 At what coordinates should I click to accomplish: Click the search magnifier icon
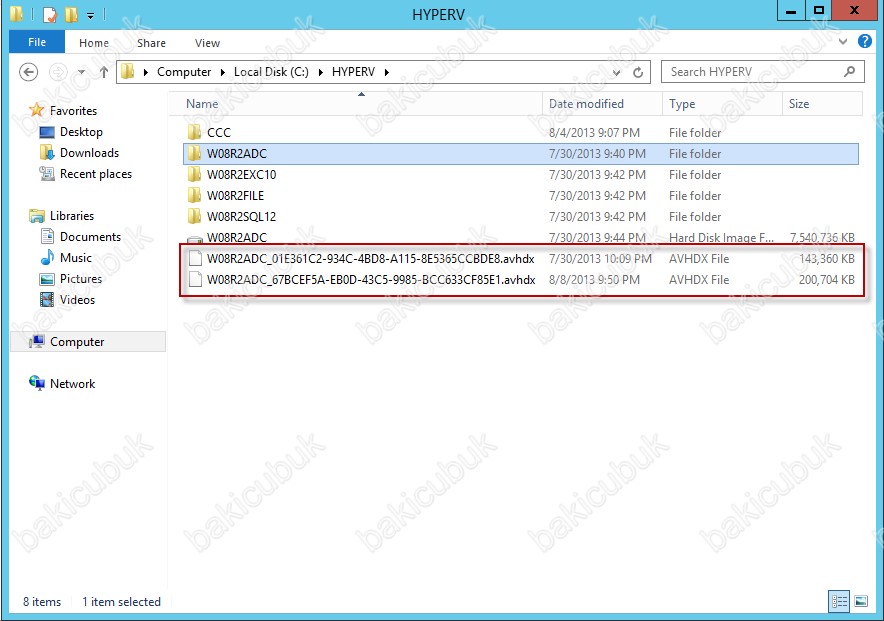click(x=850, y=72)
